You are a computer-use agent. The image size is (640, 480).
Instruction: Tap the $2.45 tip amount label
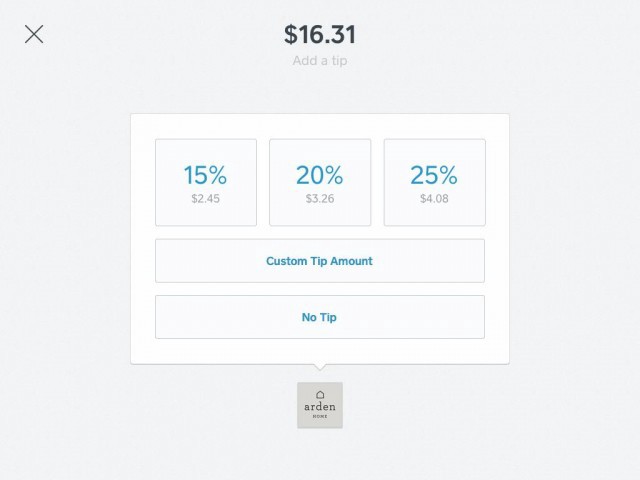206,199
